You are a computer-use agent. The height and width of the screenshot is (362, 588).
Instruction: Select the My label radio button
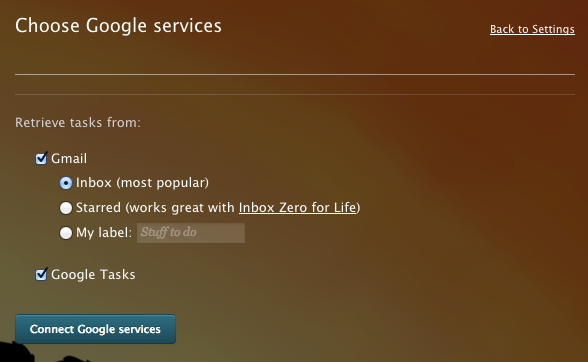(66, 233)
